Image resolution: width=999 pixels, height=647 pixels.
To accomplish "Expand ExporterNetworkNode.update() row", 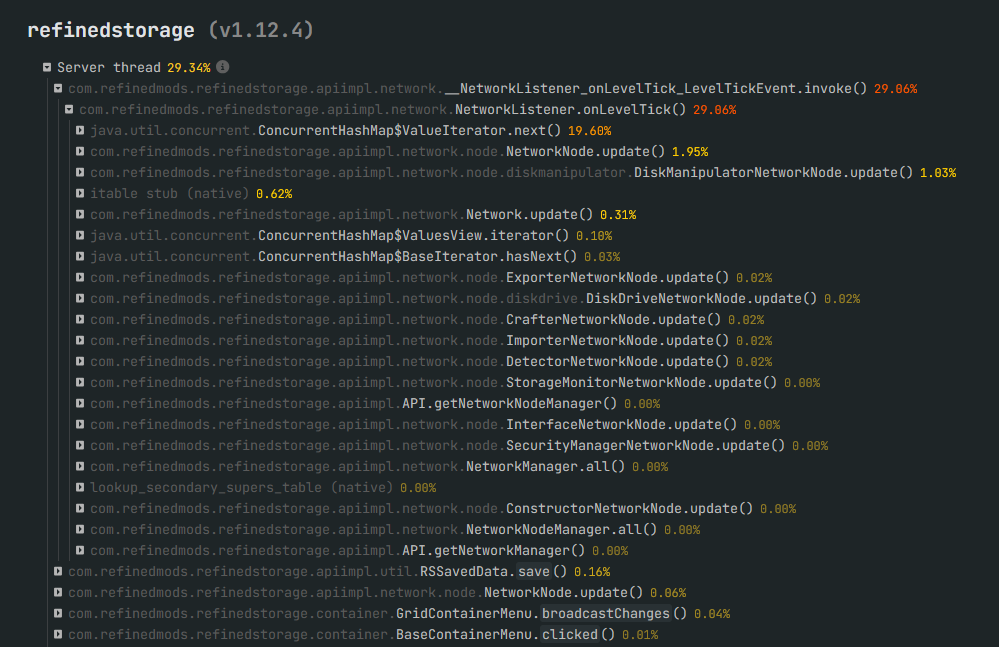I will pyautogui.click(x=80, y=278).
